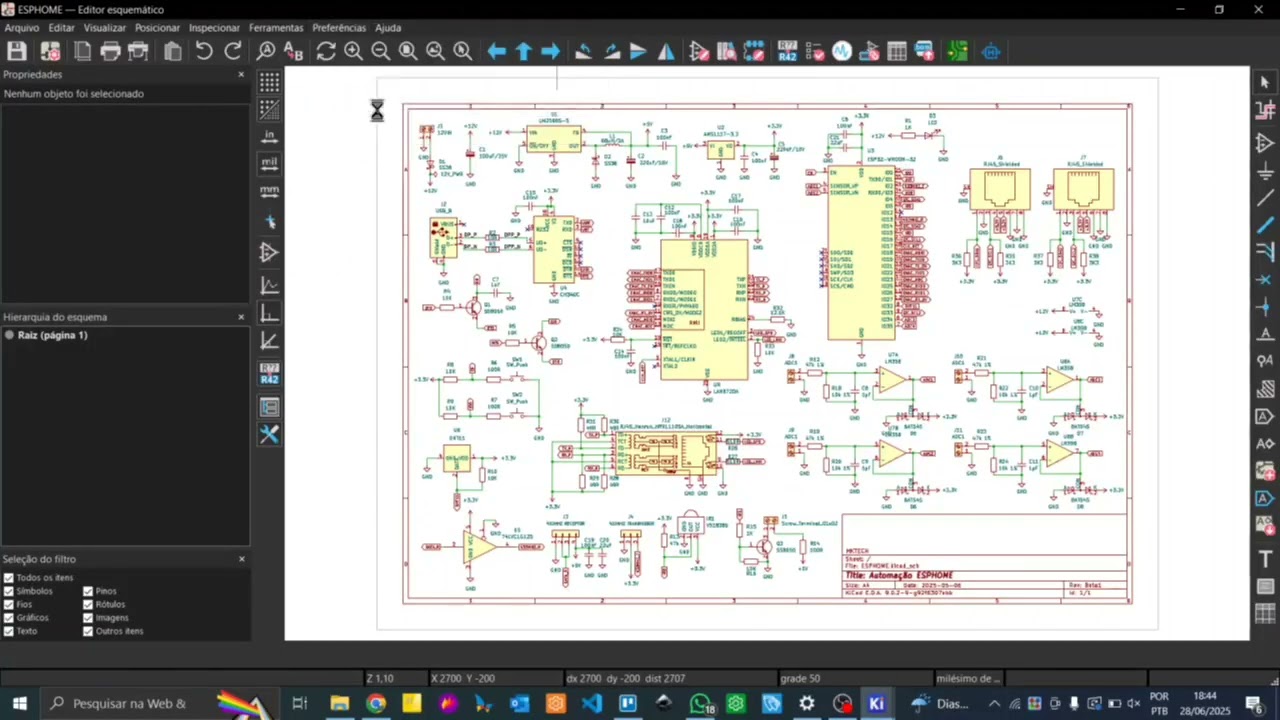Navigate forward with the right arrow
Image resolution: width=1280 pixels, height=720 pixels.
coord(551,51)
